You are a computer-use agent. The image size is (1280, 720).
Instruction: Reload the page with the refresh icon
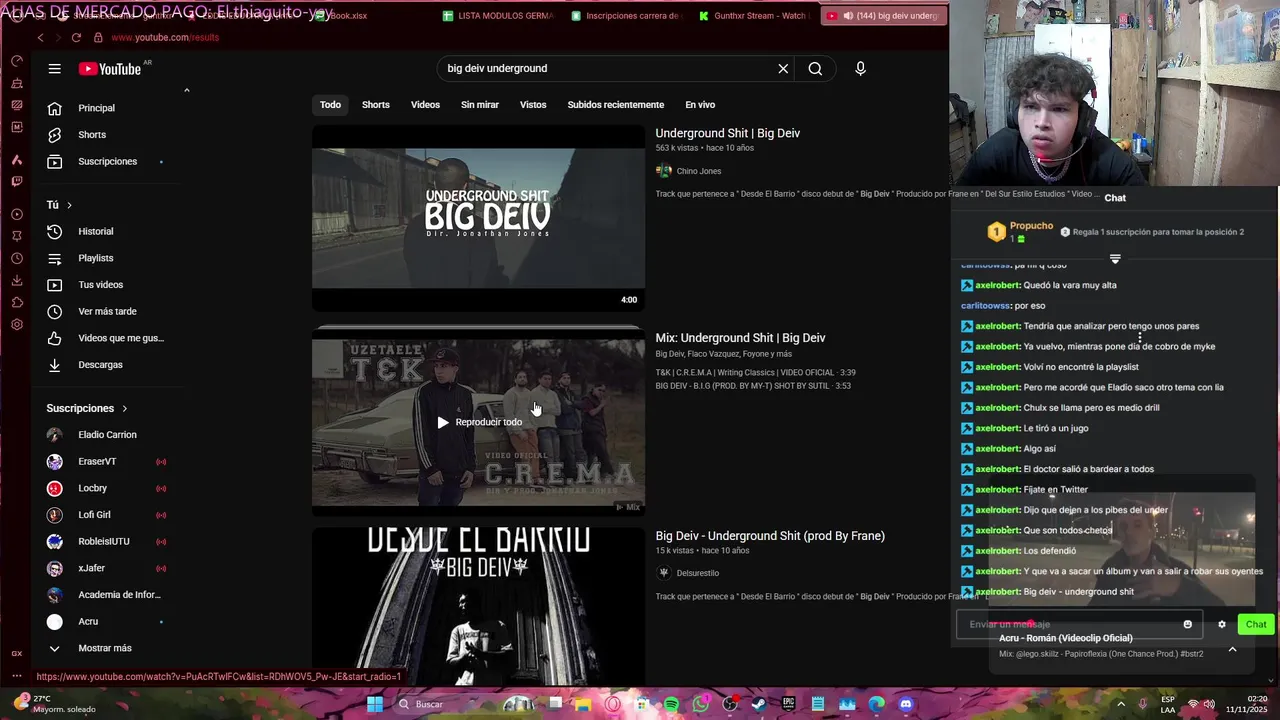(76, 38)
